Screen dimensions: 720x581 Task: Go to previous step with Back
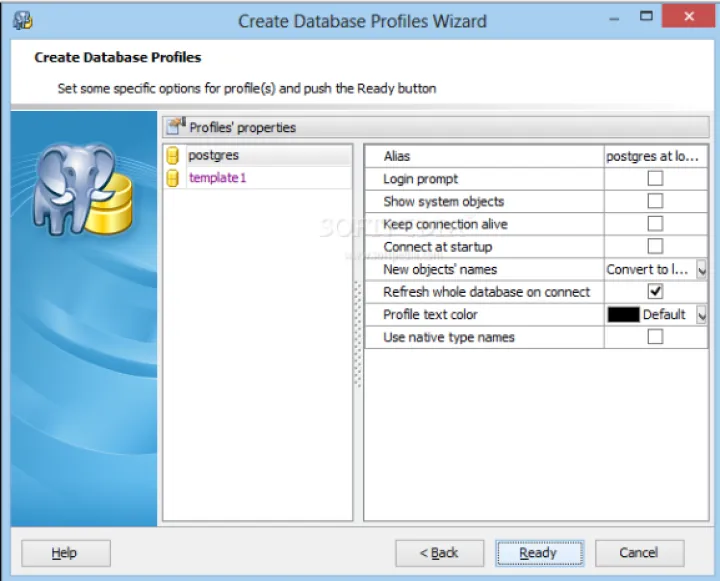point(439,553)
